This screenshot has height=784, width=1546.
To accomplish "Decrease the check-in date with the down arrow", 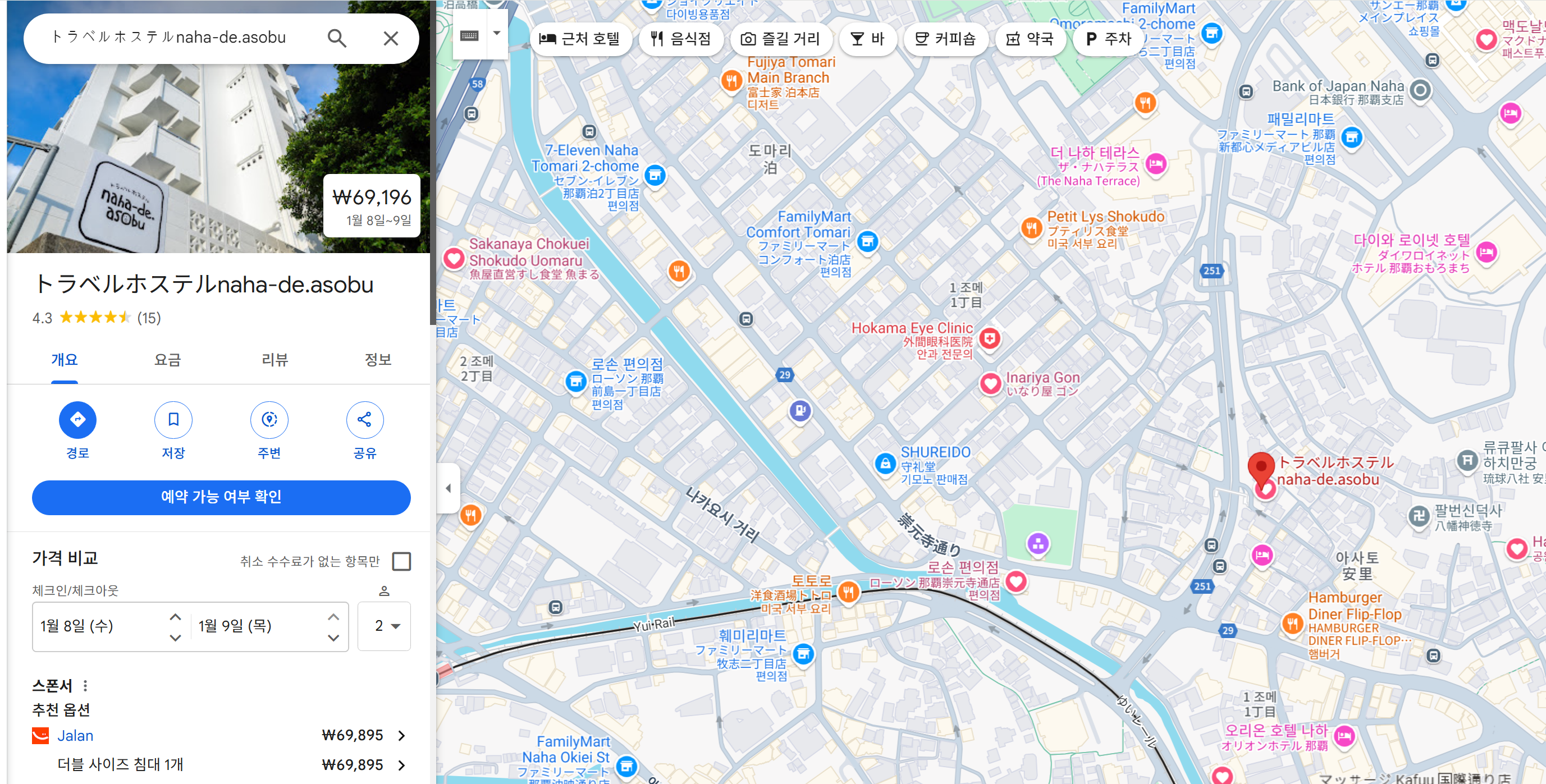I will click(x=175, y=638).
